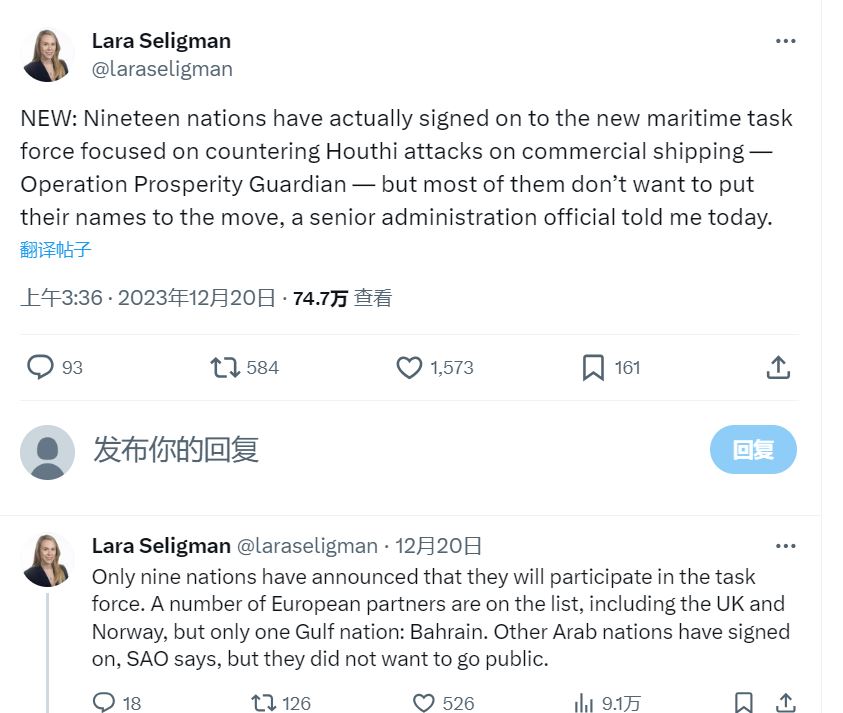The height and width of the screenshot is (713, 843).
Task: Open the more options menu on main tweet
Action: (786, 41)
